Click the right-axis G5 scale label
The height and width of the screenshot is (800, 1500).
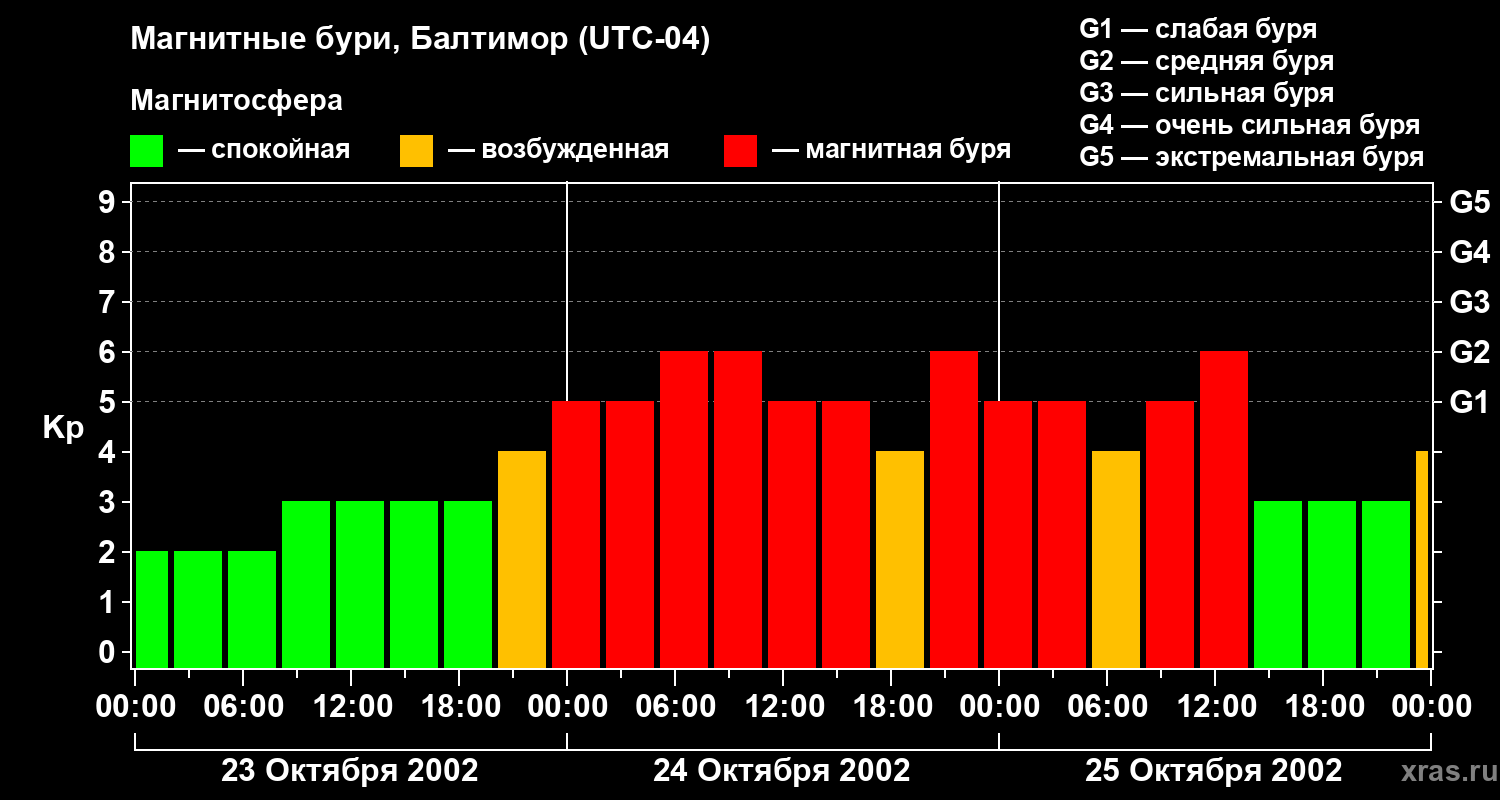pos(1470,202)
